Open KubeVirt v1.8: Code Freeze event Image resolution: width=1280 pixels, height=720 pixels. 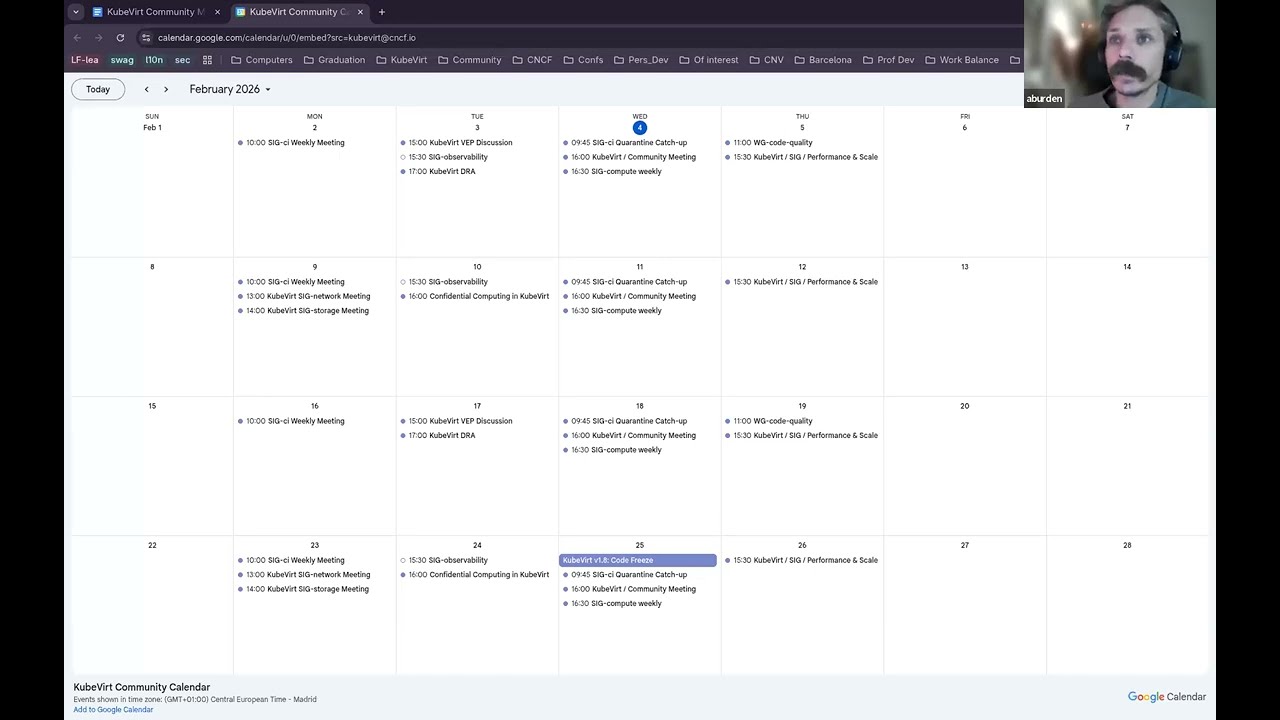click(638, 560)
